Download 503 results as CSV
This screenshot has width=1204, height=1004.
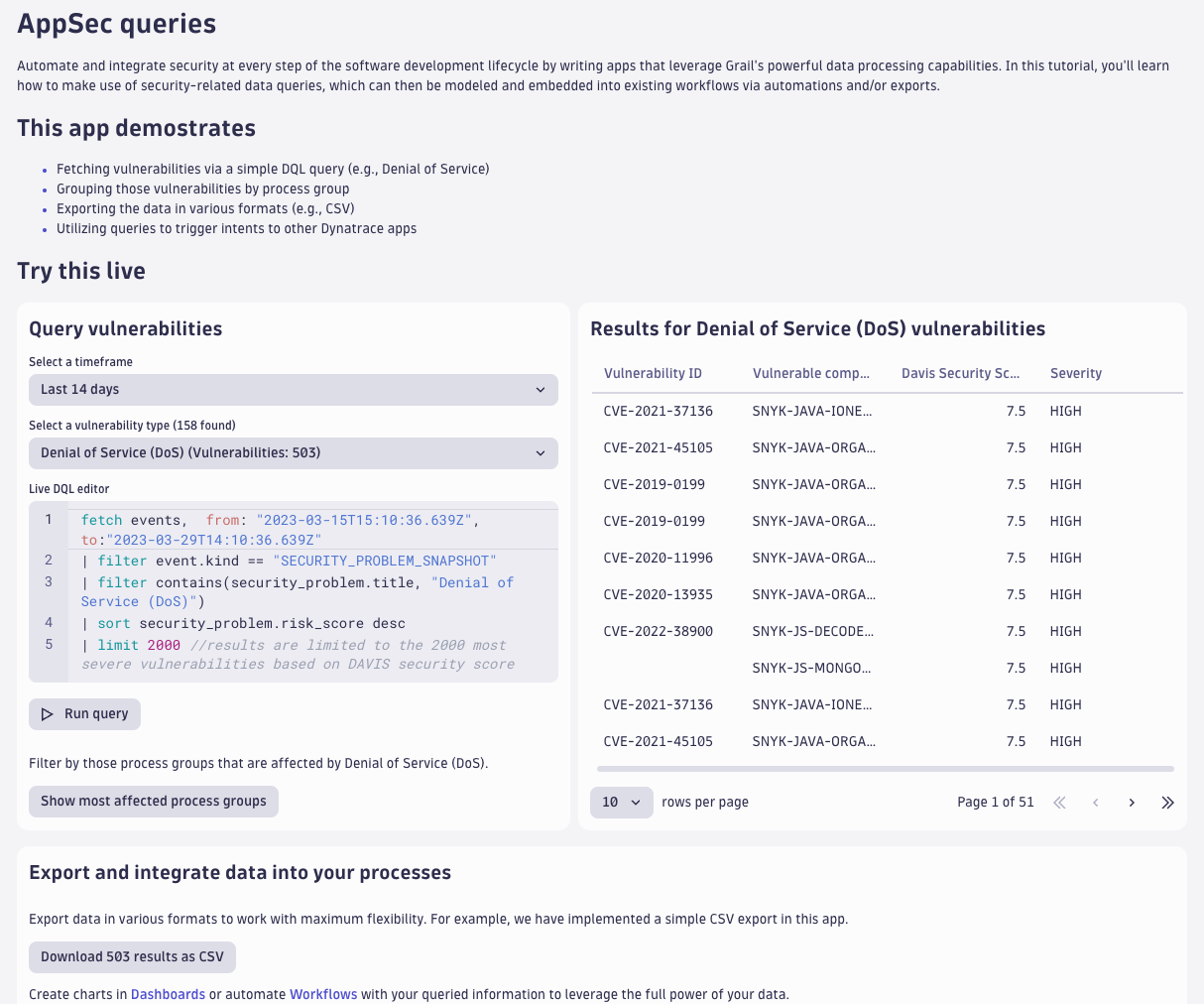click(x=132, y=957)
